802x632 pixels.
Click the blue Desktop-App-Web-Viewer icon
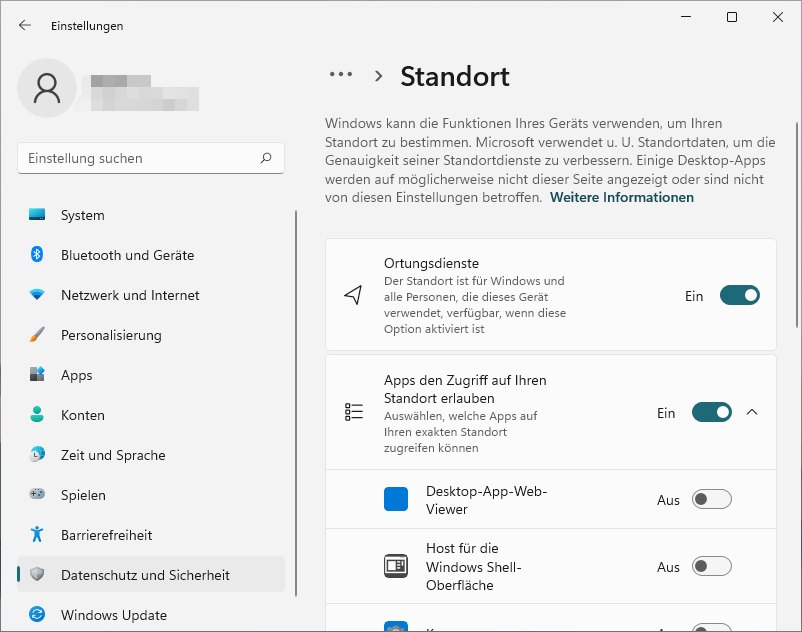tap(396, 499)
